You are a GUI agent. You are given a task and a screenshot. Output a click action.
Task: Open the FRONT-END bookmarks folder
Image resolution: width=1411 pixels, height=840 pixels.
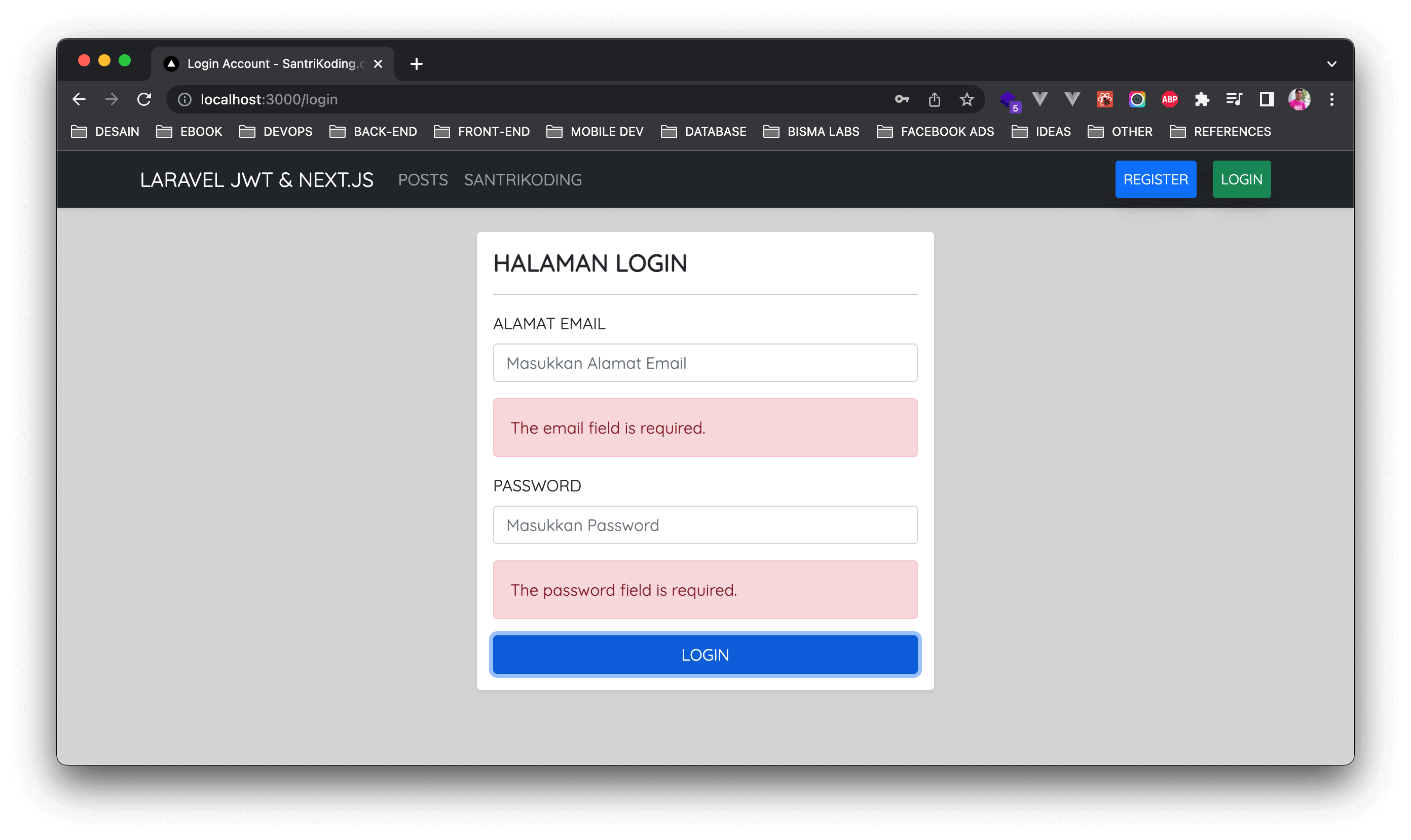click(x=482, y=132)
